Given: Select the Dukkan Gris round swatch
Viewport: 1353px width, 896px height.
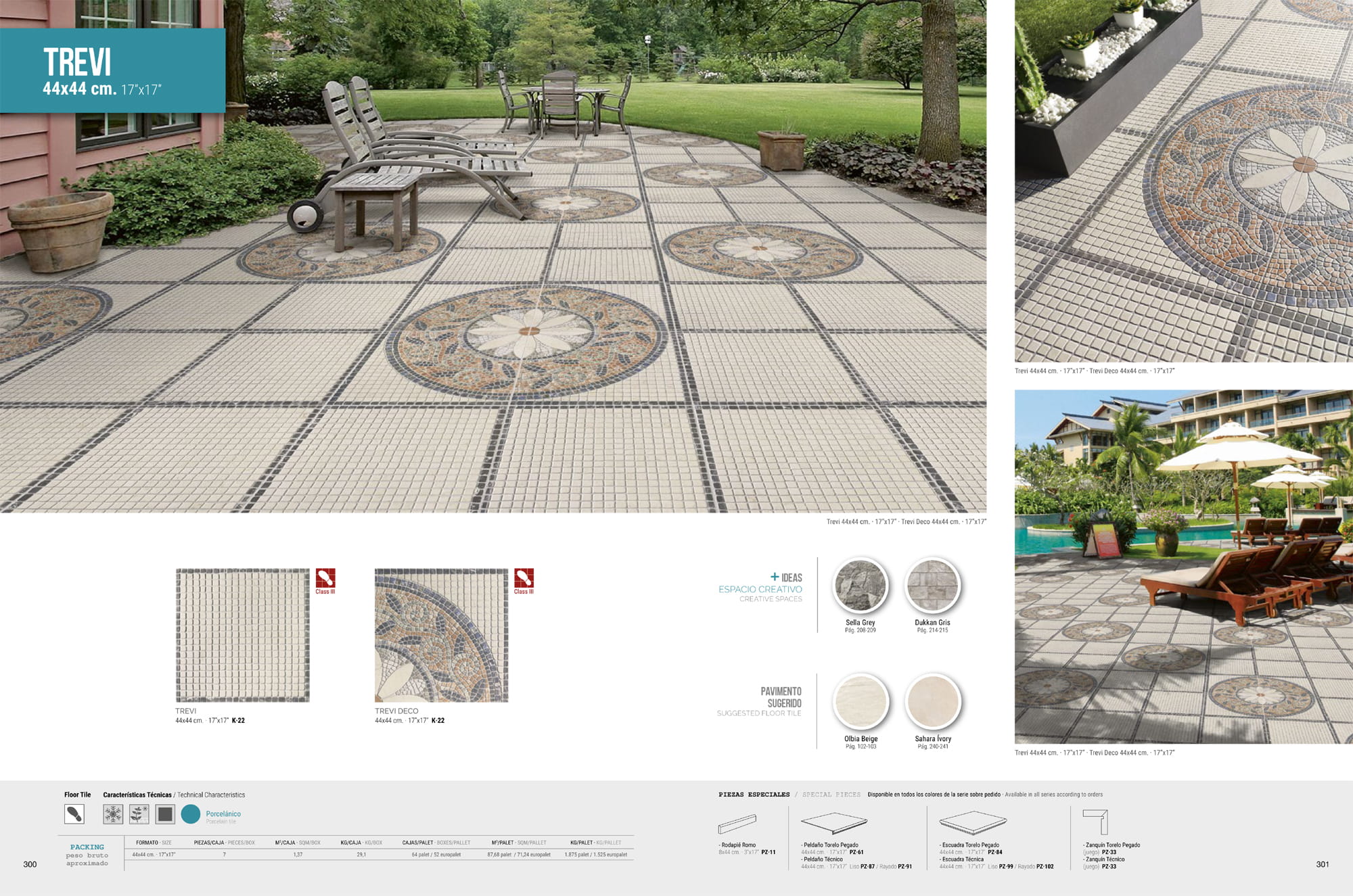Looking at the screenshot, I should 932,586.
